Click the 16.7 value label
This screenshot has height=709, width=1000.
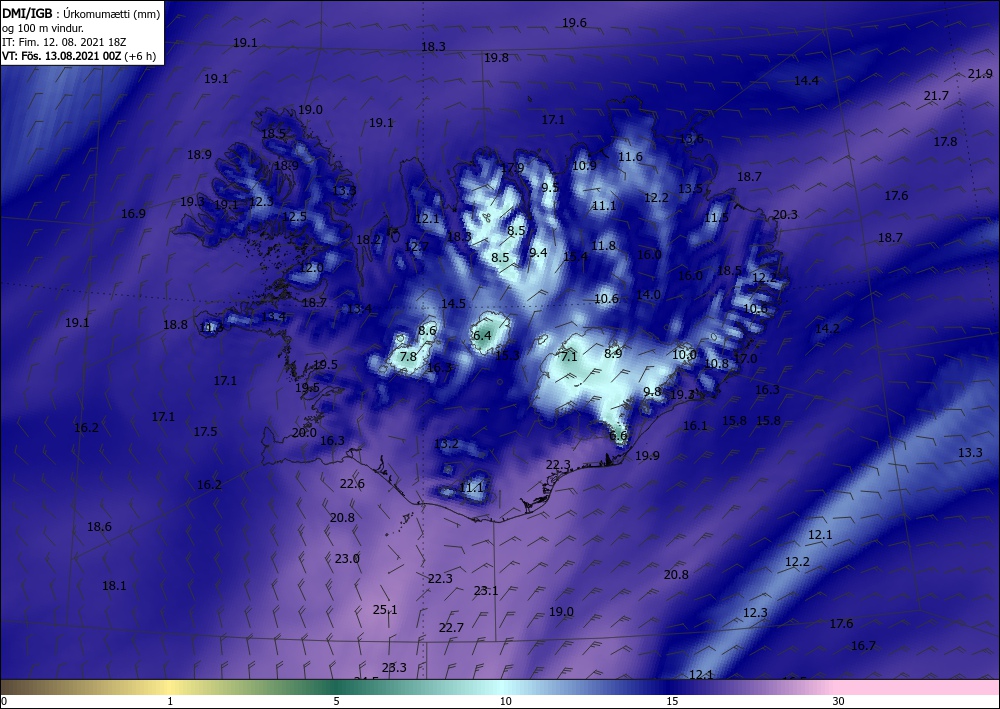click(864, 646)
